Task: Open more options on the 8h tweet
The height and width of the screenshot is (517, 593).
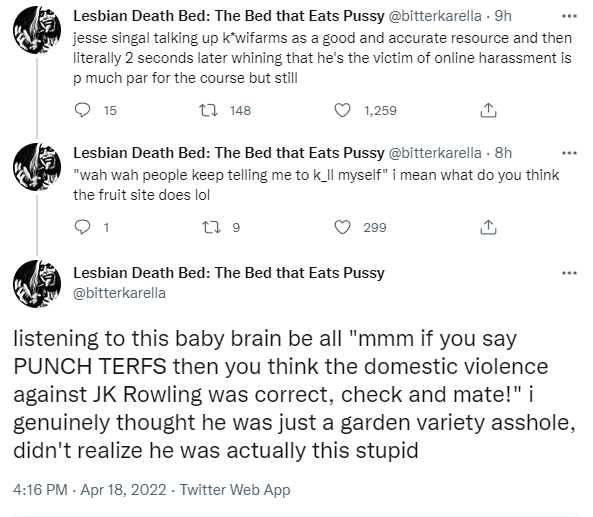Action: point(569,153)
